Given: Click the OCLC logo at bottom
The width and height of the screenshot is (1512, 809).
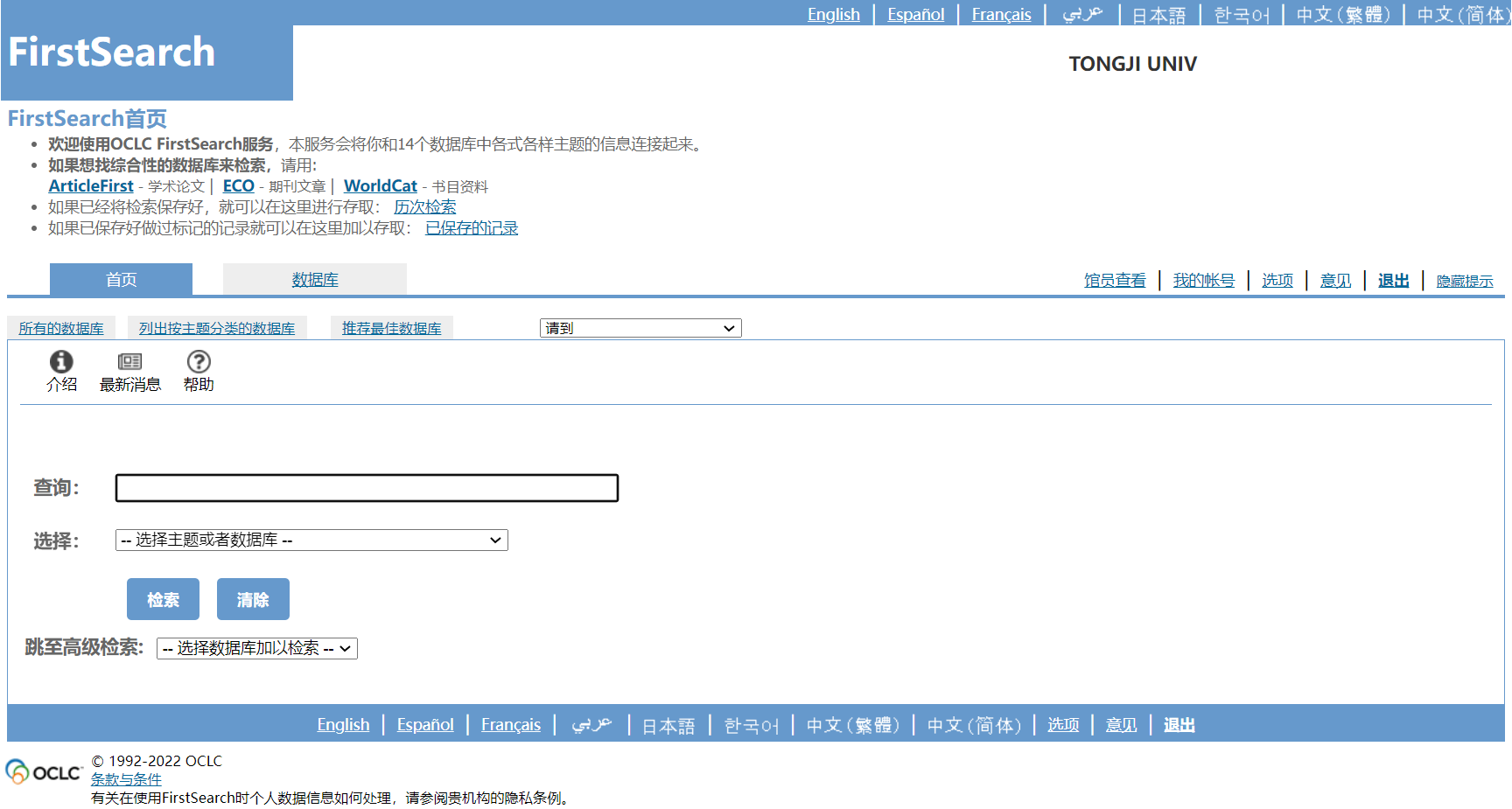Looking at the screenshot, I should tap(44, 772).
